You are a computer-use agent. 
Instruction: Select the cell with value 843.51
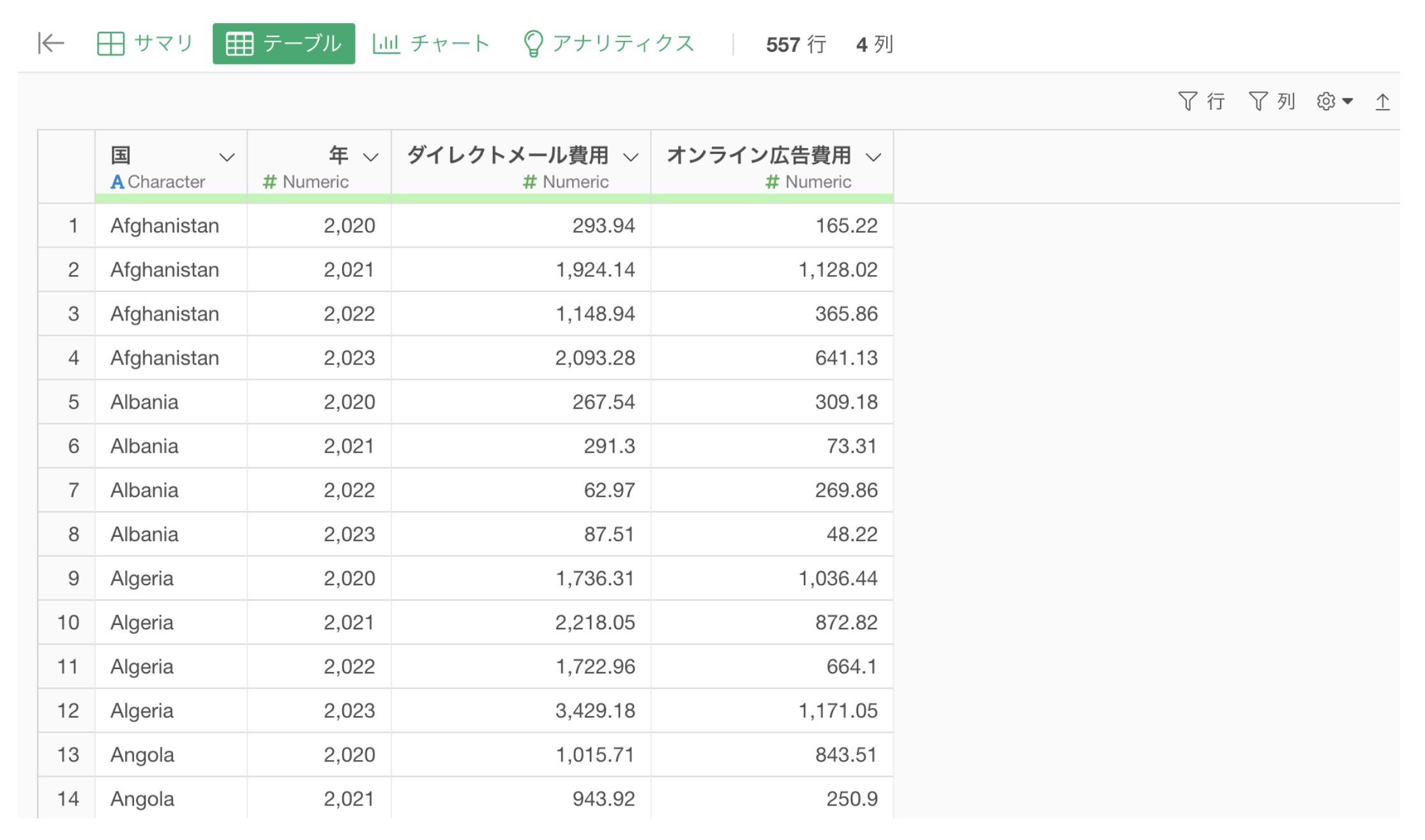[x=772, y=754]
